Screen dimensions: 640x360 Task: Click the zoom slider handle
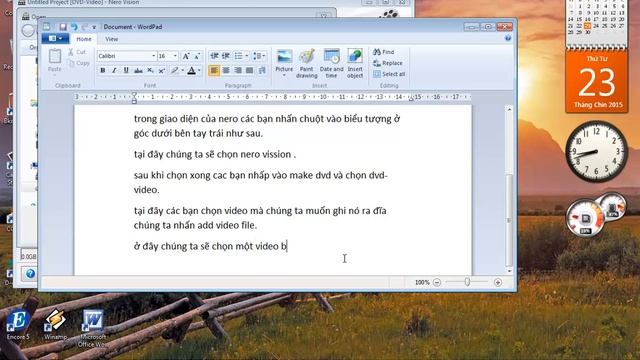pyautogui.click(x=467, y=282)
